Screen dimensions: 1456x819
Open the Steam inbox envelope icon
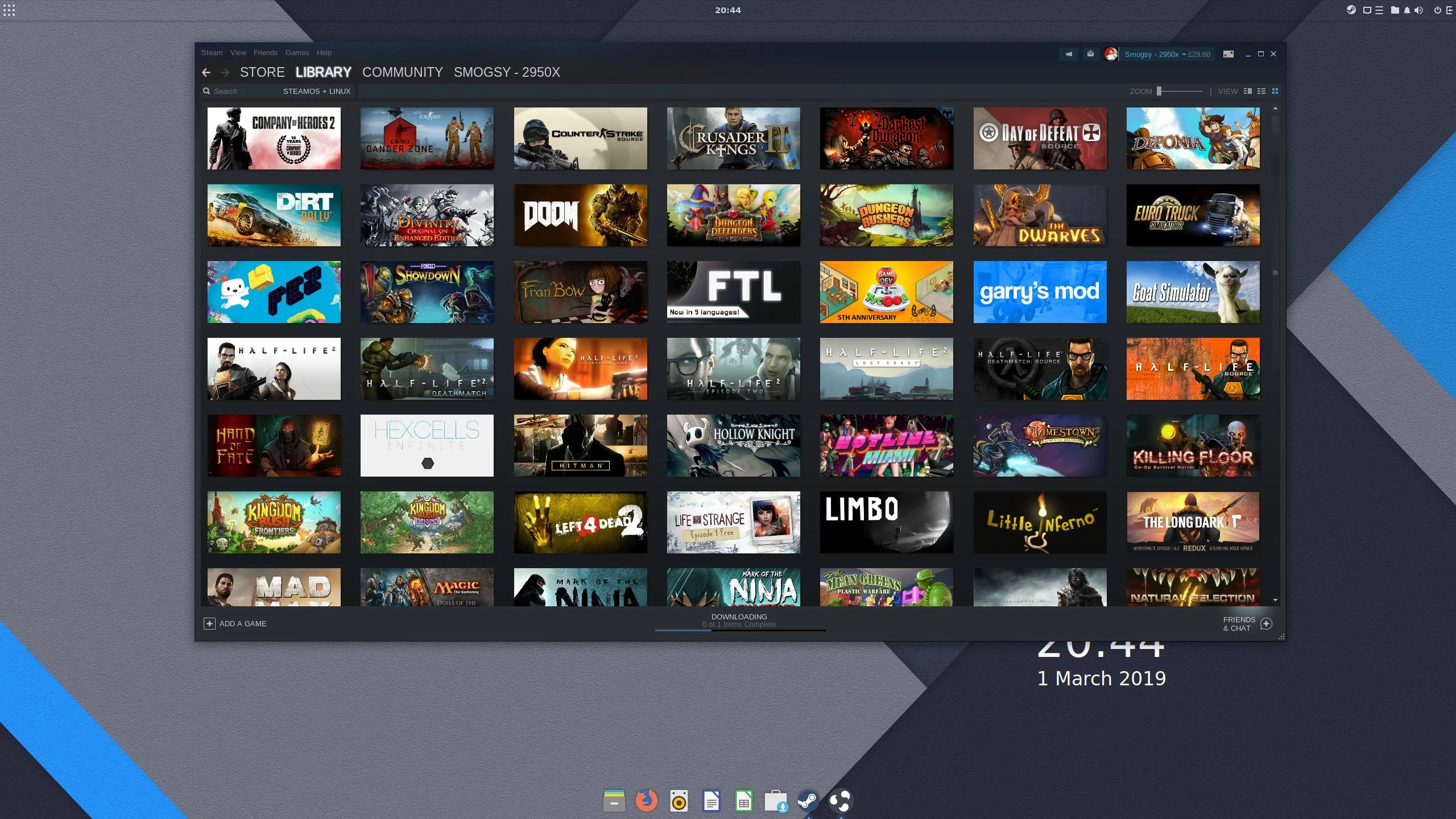[x=1090, y=54]
